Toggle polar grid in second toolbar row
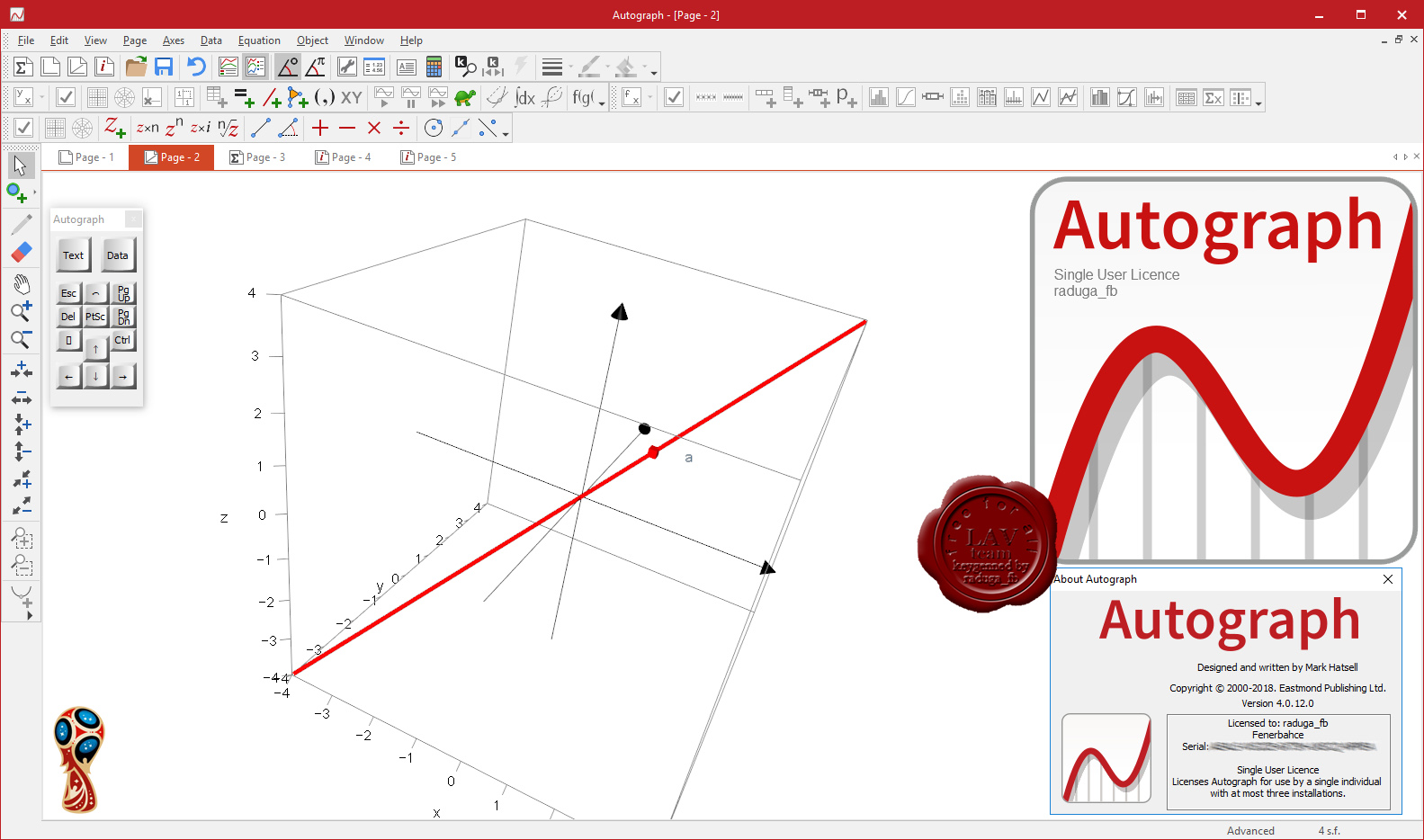This screenshot has height=840, width=1424. tap(125, 97)
